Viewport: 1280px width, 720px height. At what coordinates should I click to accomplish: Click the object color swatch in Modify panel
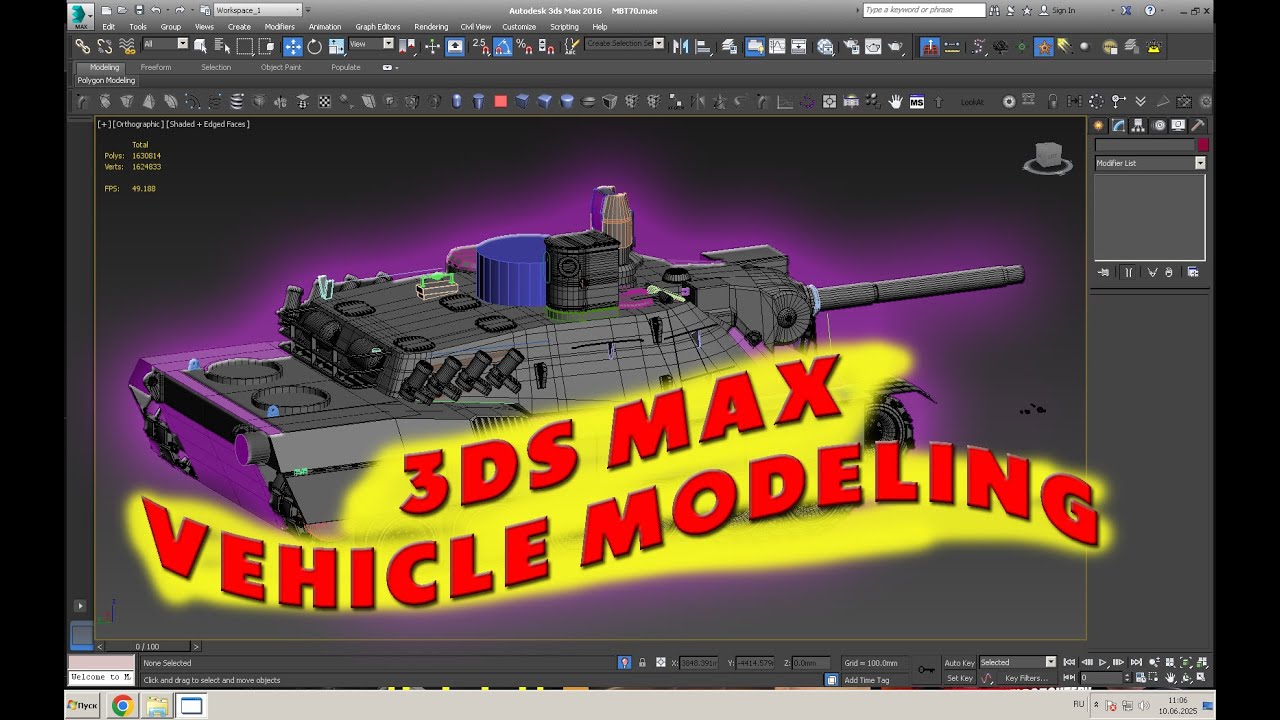pyautogui.click(x=1203, y=145)
